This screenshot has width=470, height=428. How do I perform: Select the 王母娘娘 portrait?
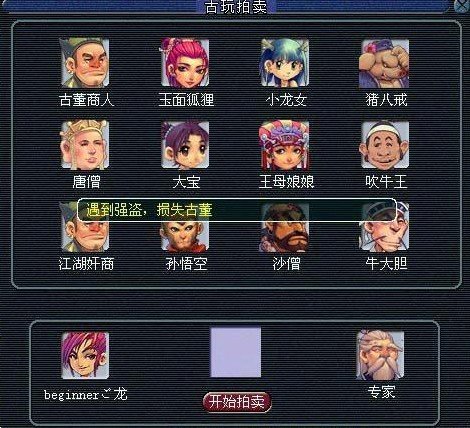tap(285, 145)
